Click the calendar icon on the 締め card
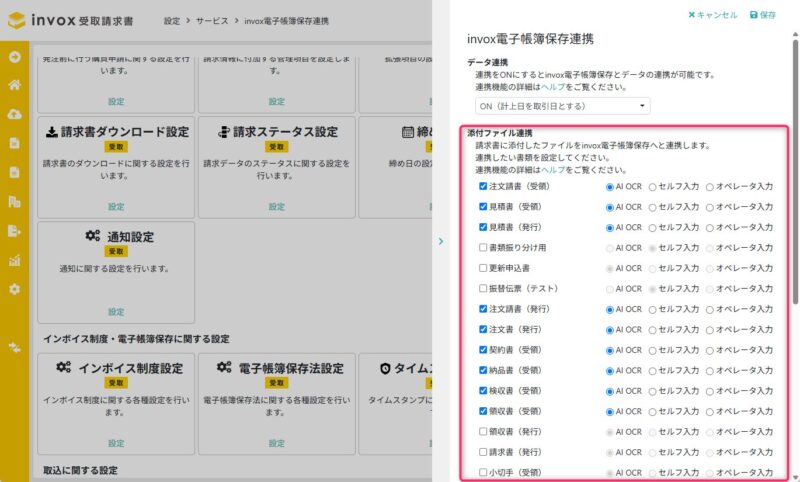800x482 pixels. [408, 132]
